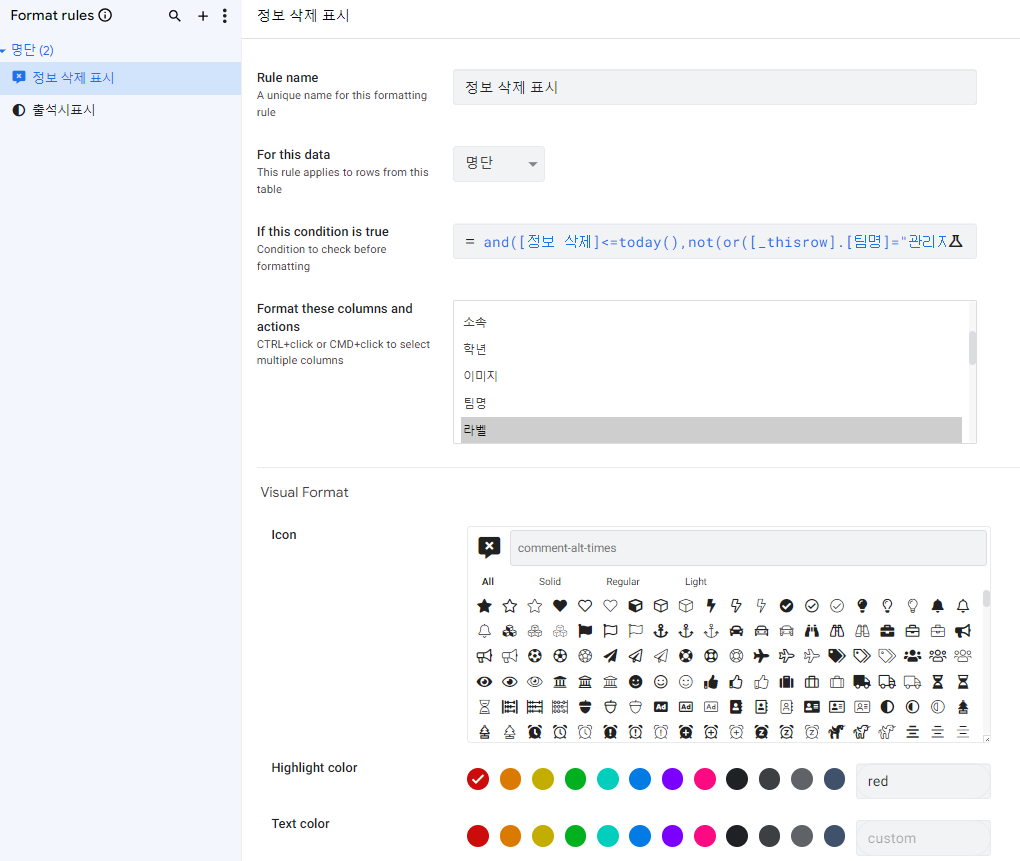Screen dimensions: 1020x861
Task: Click the columns list scrollbar
Action: click(973, 348)
